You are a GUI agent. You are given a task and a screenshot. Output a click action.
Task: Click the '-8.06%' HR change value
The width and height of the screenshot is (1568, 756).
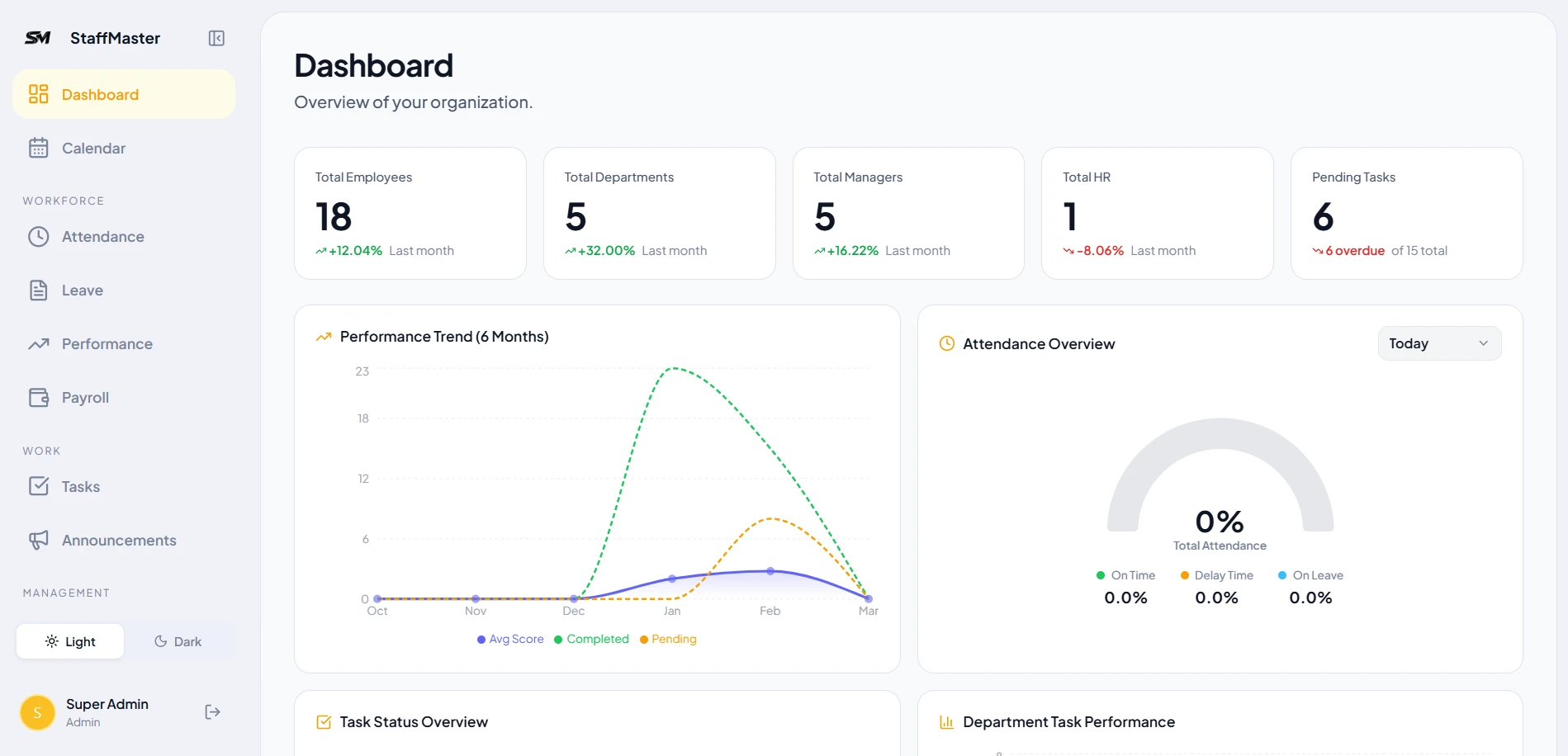1101,251
